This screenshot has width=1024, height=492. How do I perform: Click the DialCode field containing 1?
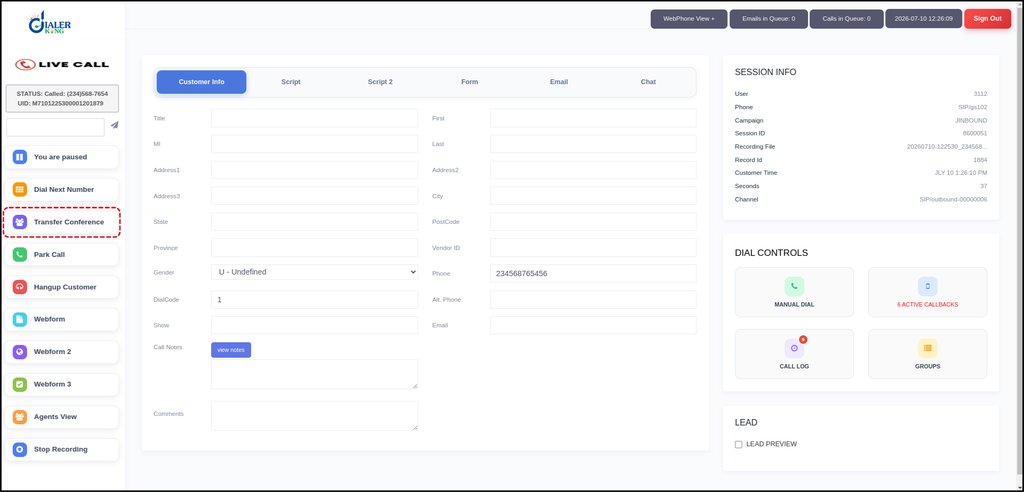point(314,299)
